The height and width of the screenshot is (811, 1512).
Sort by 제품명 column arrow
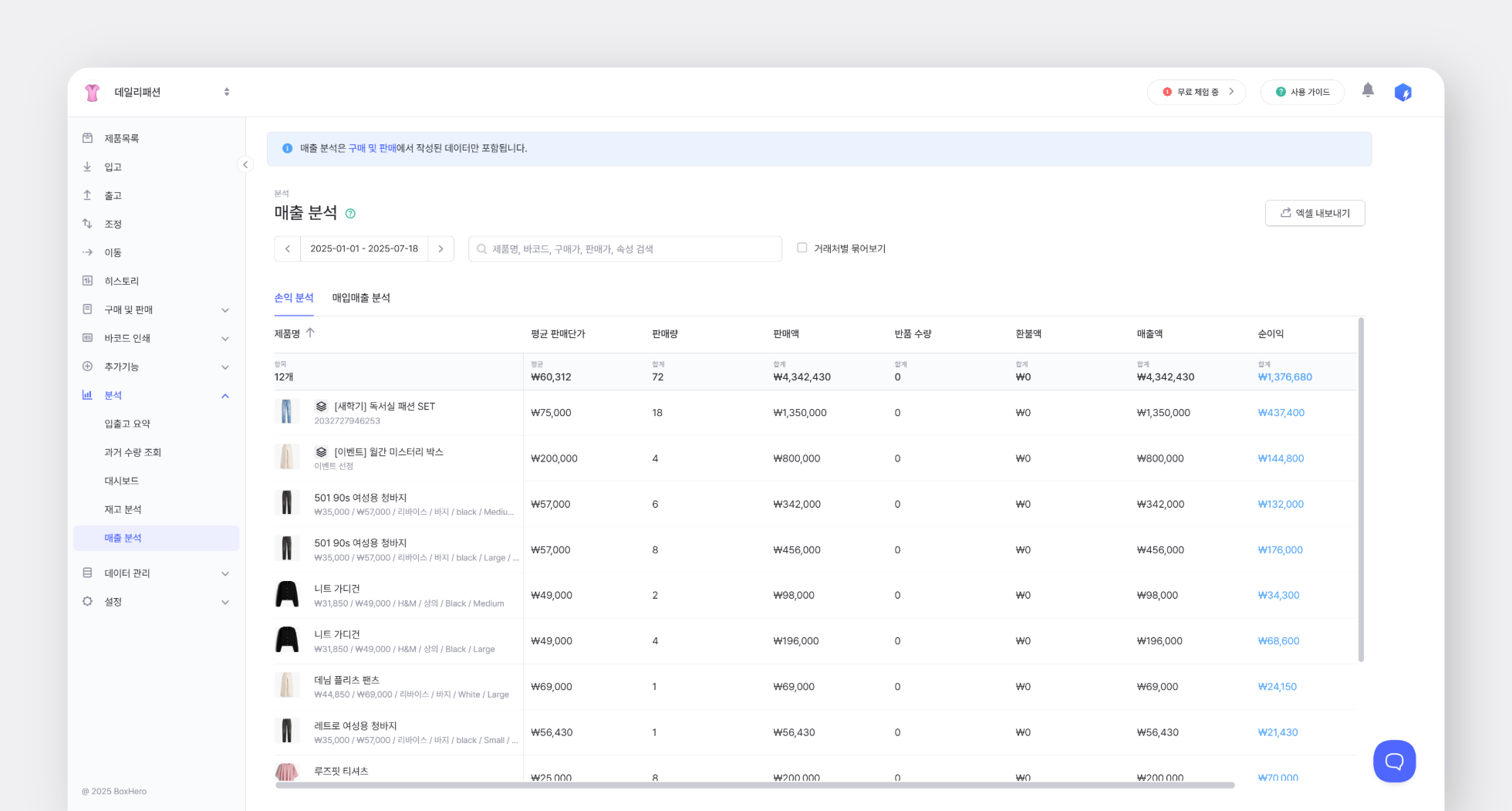click(310, 333)
